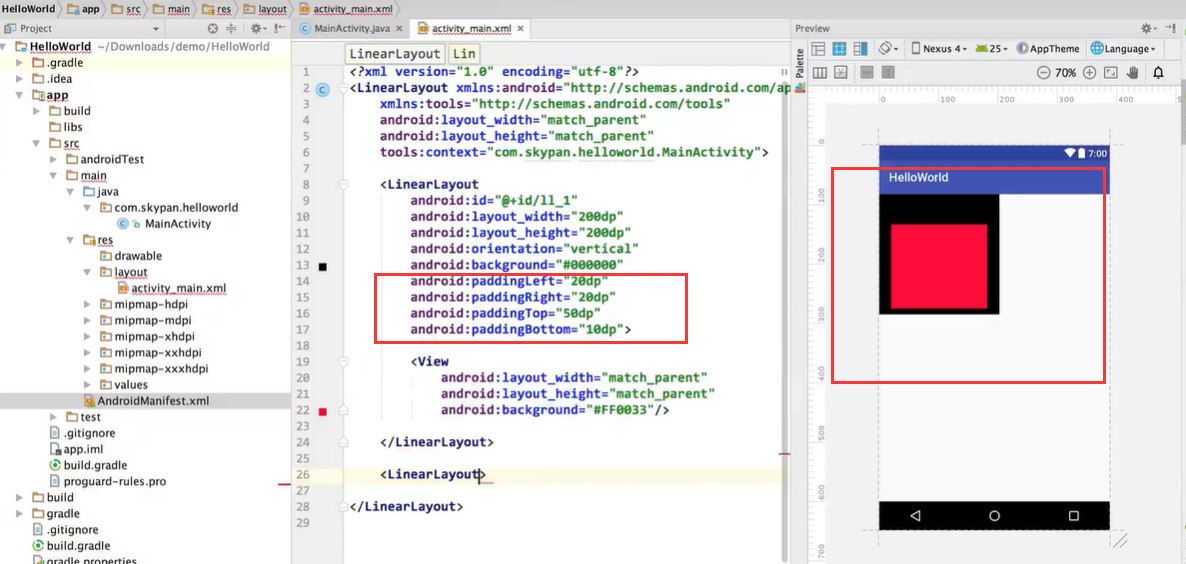Click the baseline alignment icon in Preview toolbar
The width and height of the screenshot is (1186, 564).
coord(840,73)
